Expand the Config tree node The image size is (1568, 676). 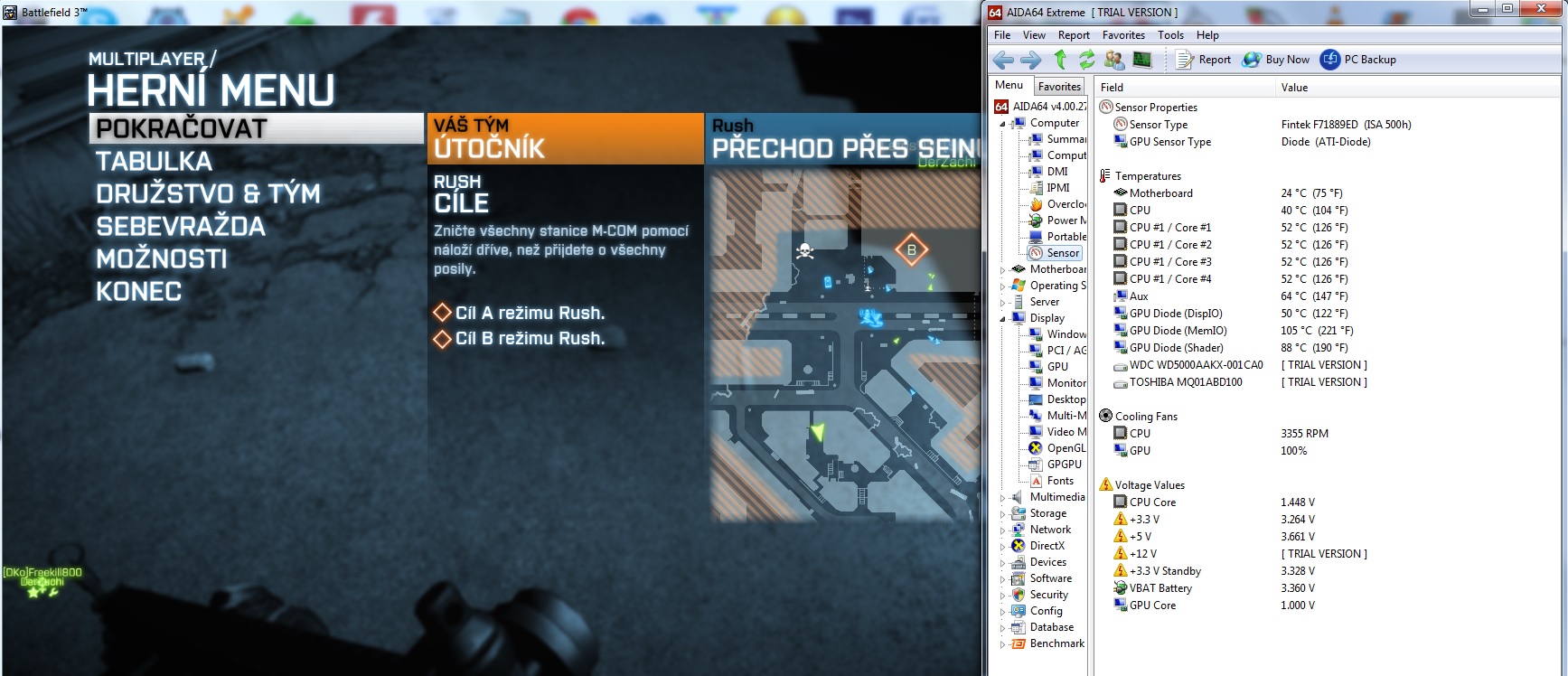tap(1002, 612)
